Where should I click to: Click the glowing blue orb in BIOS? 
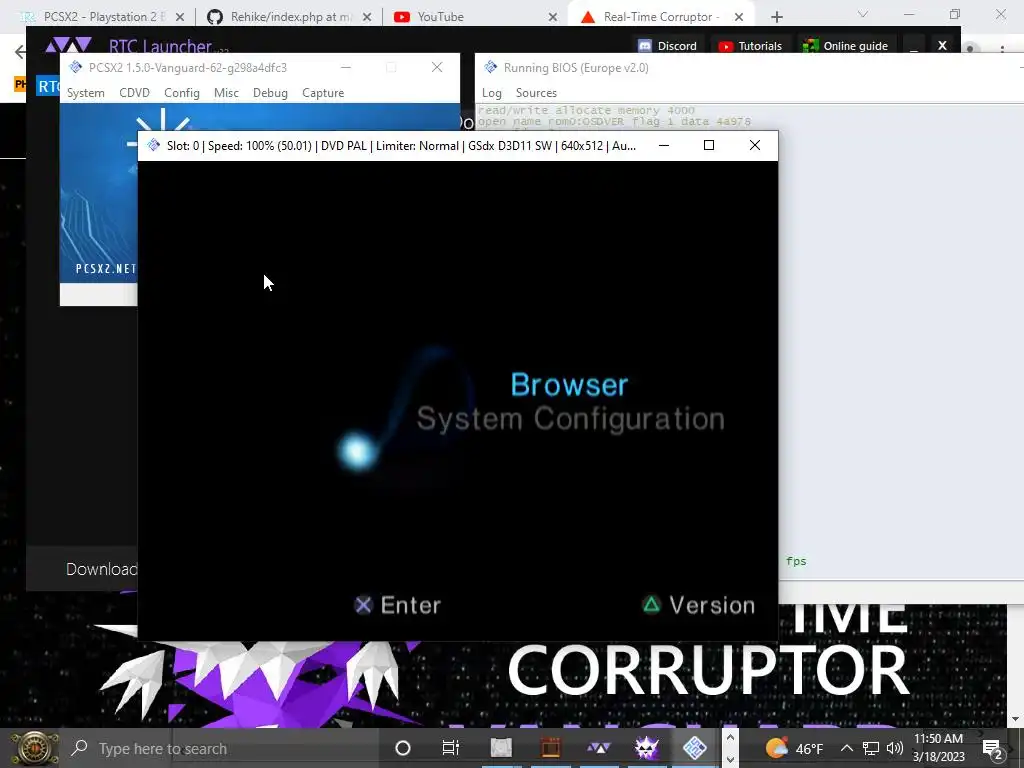357,451
